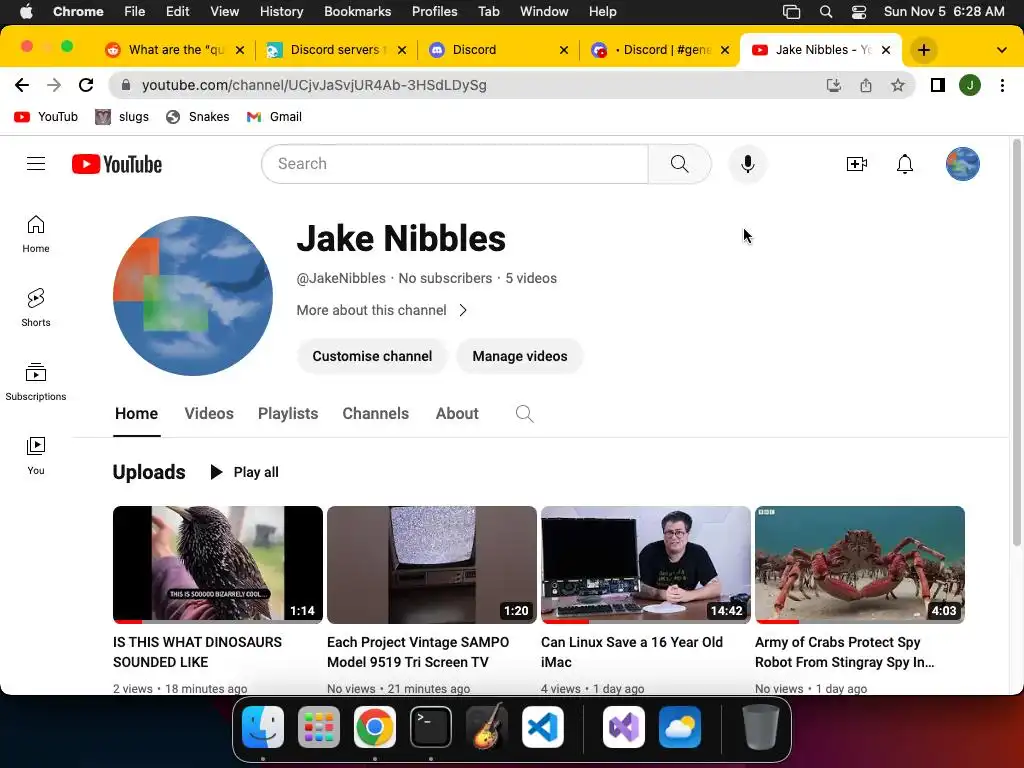Image resolution: width=1024 pixels, height=768 pixels.
Task: Switch to the Channels tab
Action: click(376, 413)
